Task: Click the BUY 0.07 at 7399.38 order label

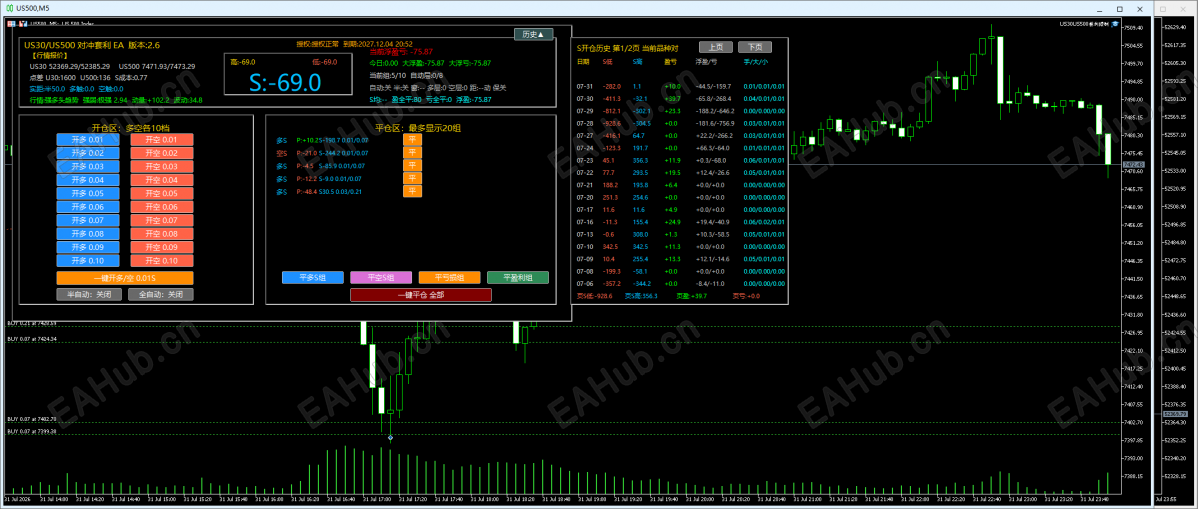Action: [32, 432]
